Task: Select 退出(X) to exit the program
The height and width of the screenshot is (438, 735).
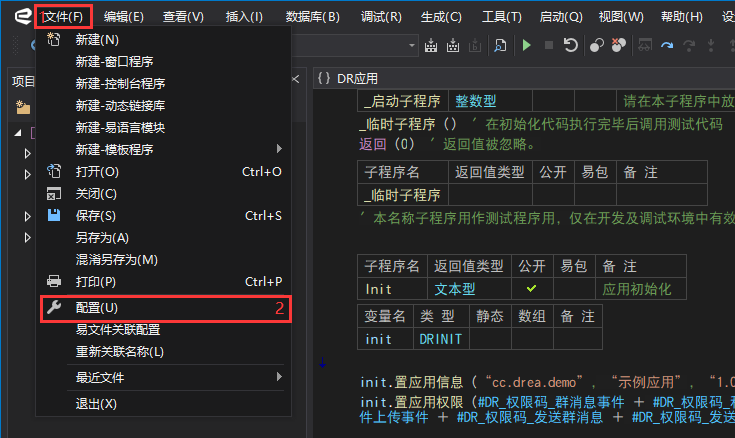Action: point(96,403)
